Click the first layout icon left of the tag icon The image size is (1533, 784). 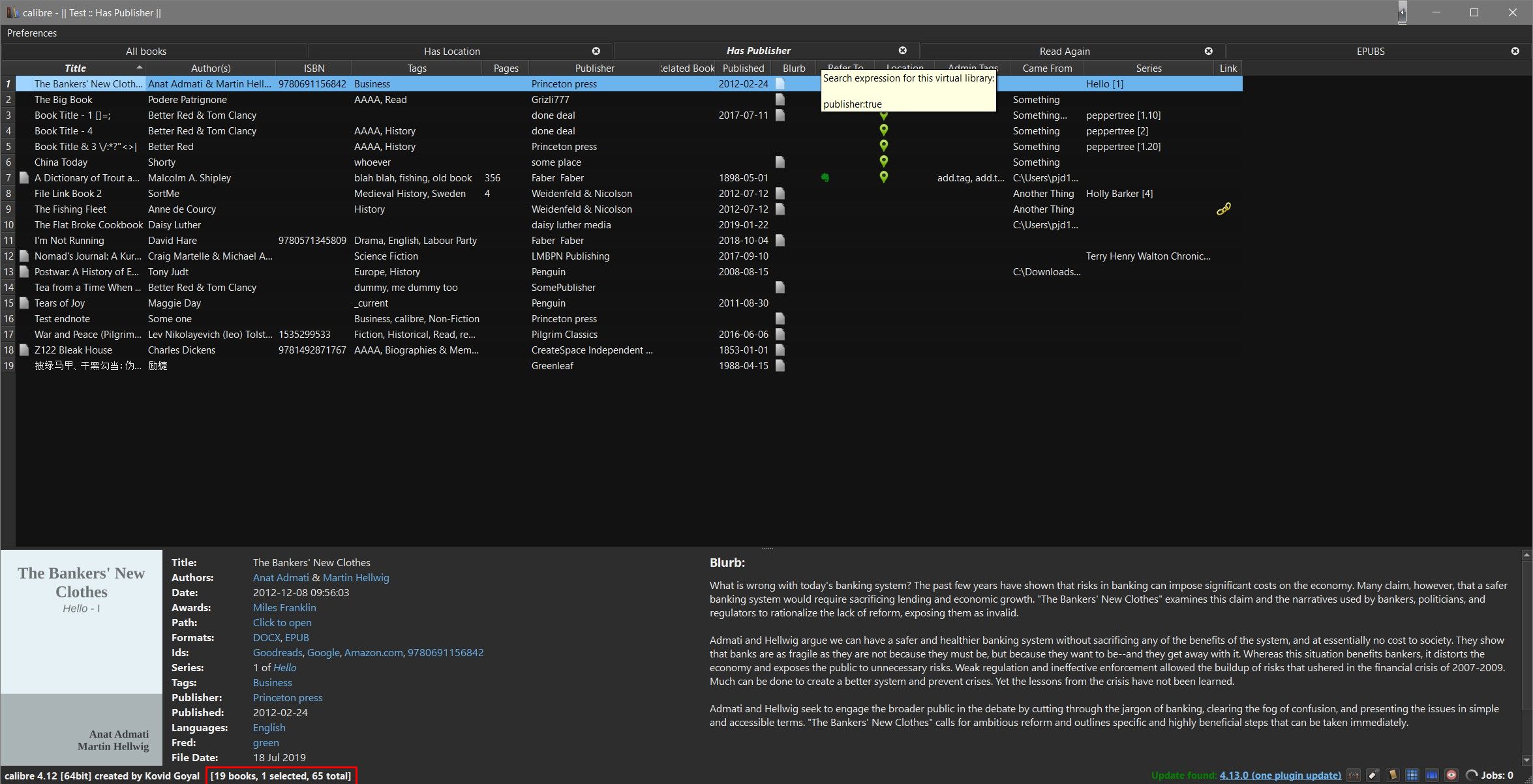(1354, 775)
